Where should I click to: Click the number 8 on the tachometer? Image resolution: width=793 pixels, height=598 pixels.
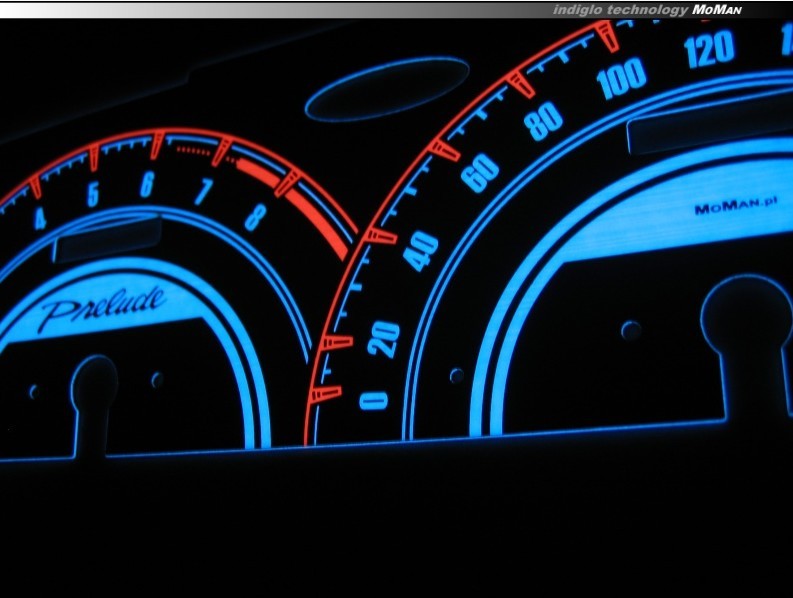click(x=255, y=216)
